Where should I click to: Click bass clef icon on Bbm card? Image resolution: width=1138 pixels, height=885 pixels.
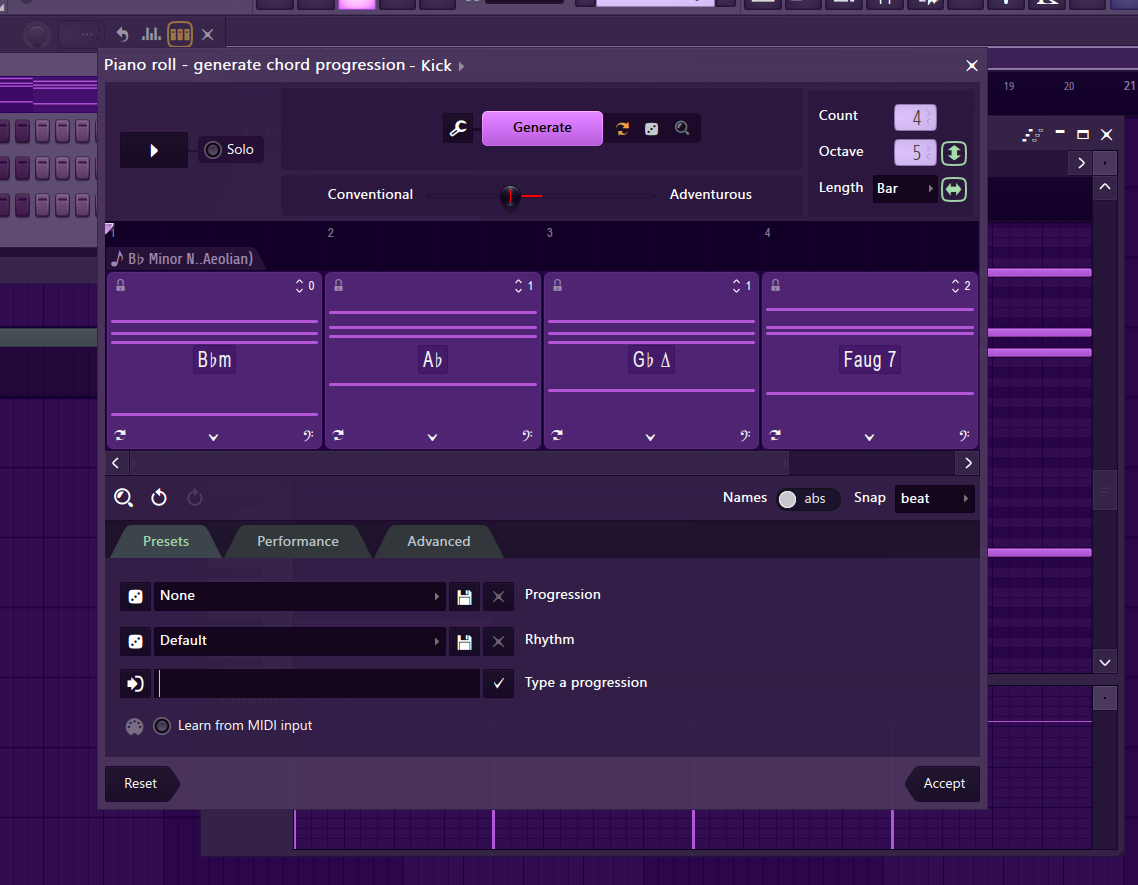click(308, 436)
